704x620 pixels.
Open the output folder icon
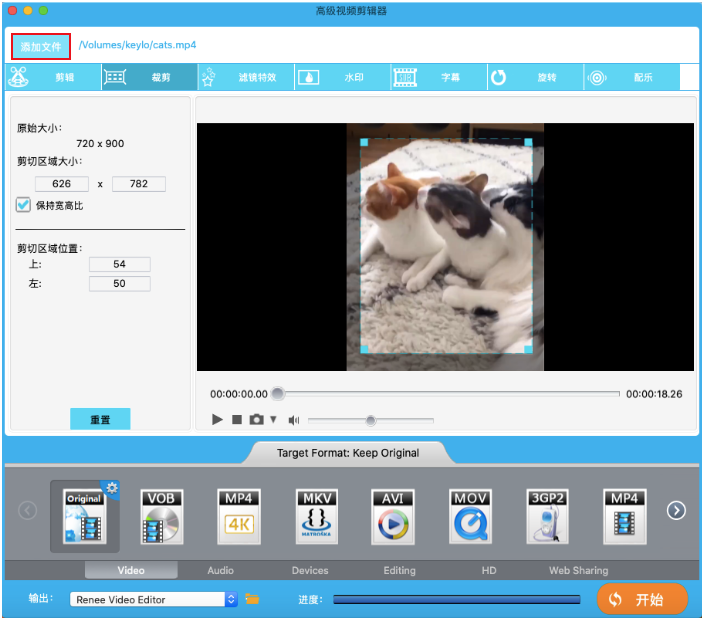[x=253, y=599]
